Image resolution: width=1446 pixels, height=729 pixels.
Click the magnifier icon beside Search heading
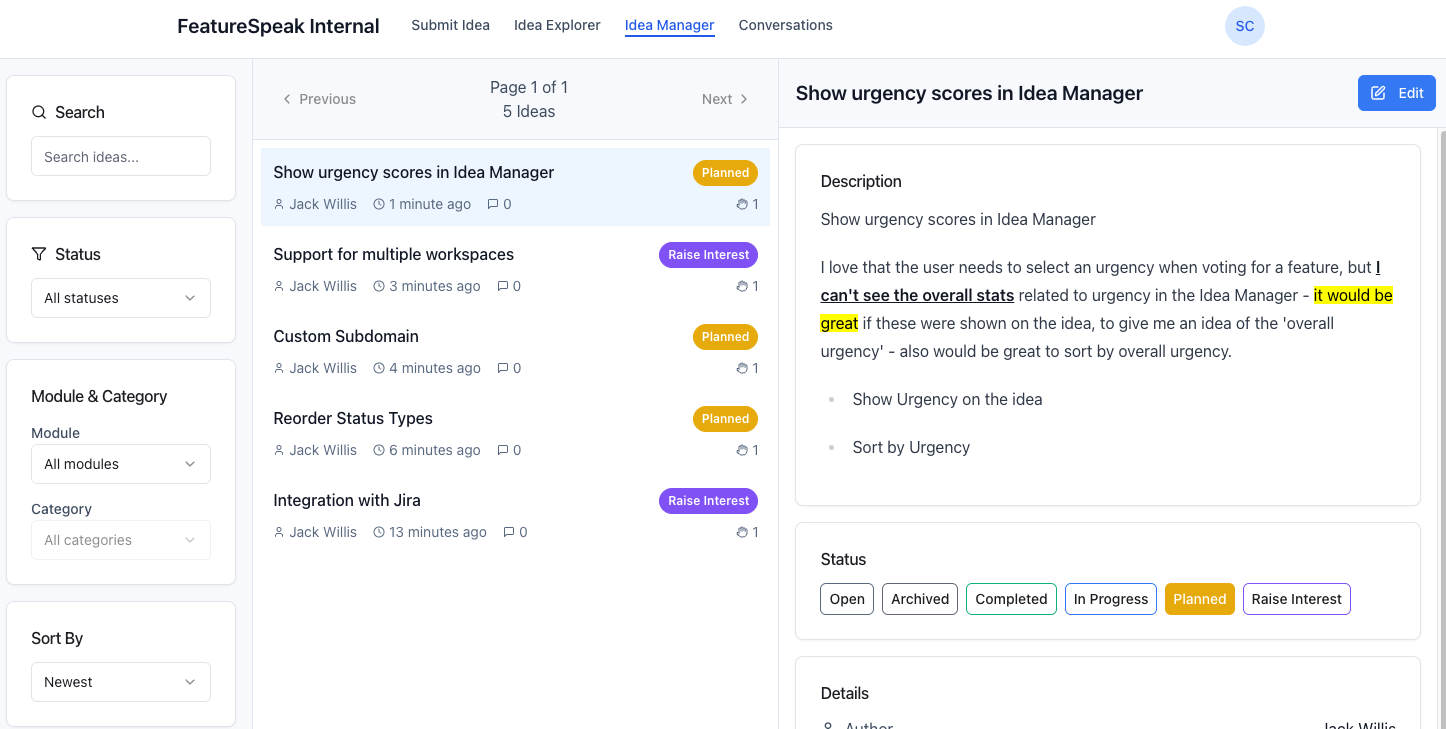(x=39, y=112)
